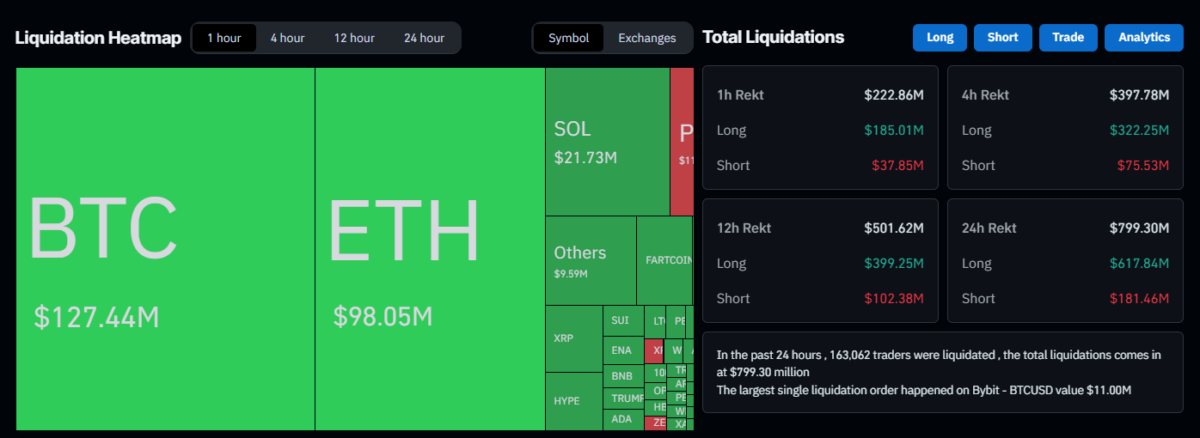
Task: Click the ENA heatmap tile
Action: pyautogui.click(x=622, y=350)
